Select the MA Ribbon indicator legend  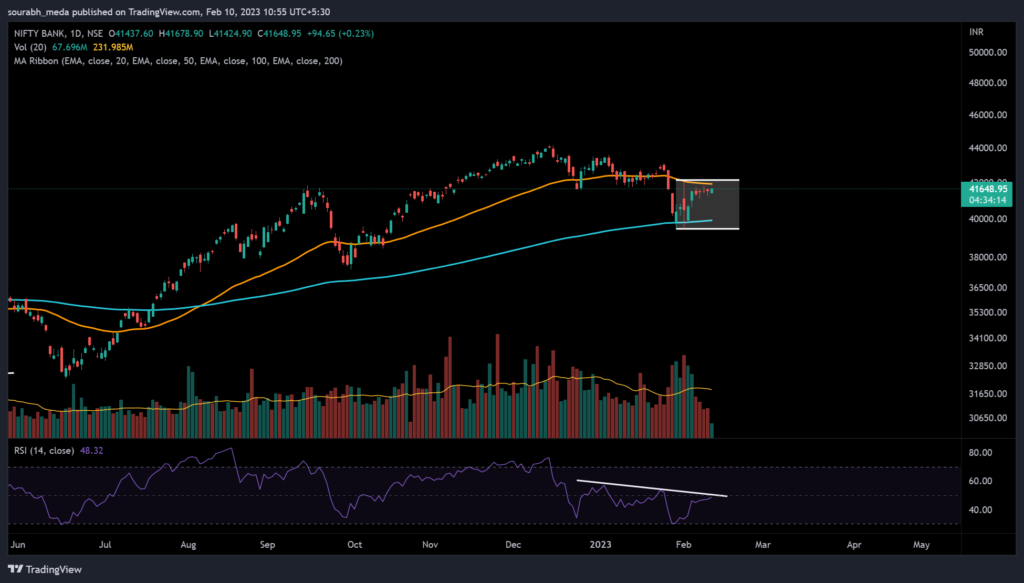(x=178, y=61)
